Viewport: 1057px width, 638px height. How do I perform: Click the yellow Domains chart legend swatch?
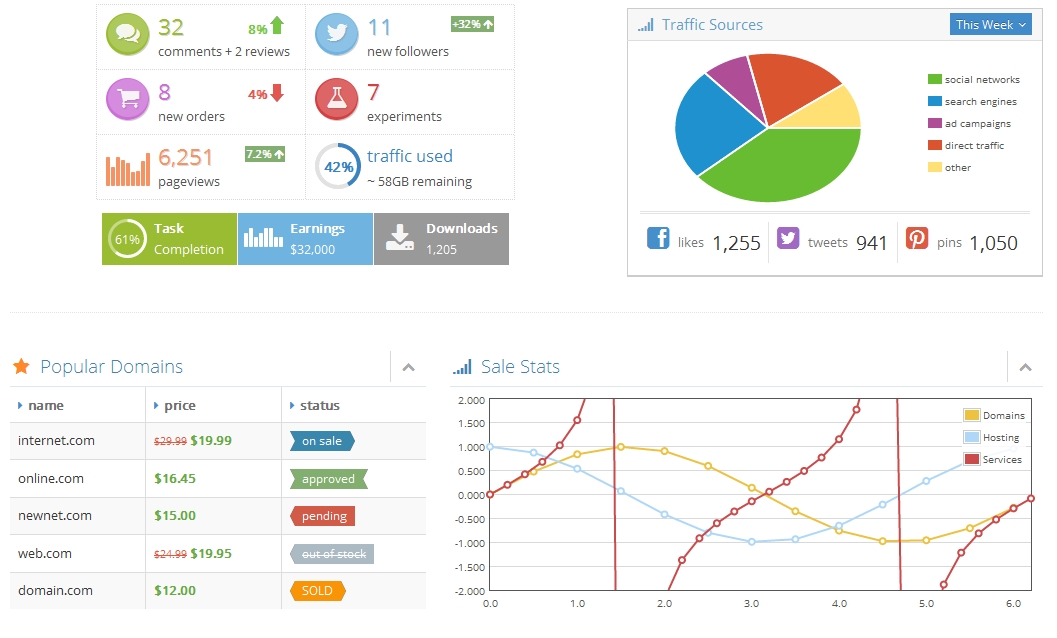pyautogui.click(x=971, y=415)
